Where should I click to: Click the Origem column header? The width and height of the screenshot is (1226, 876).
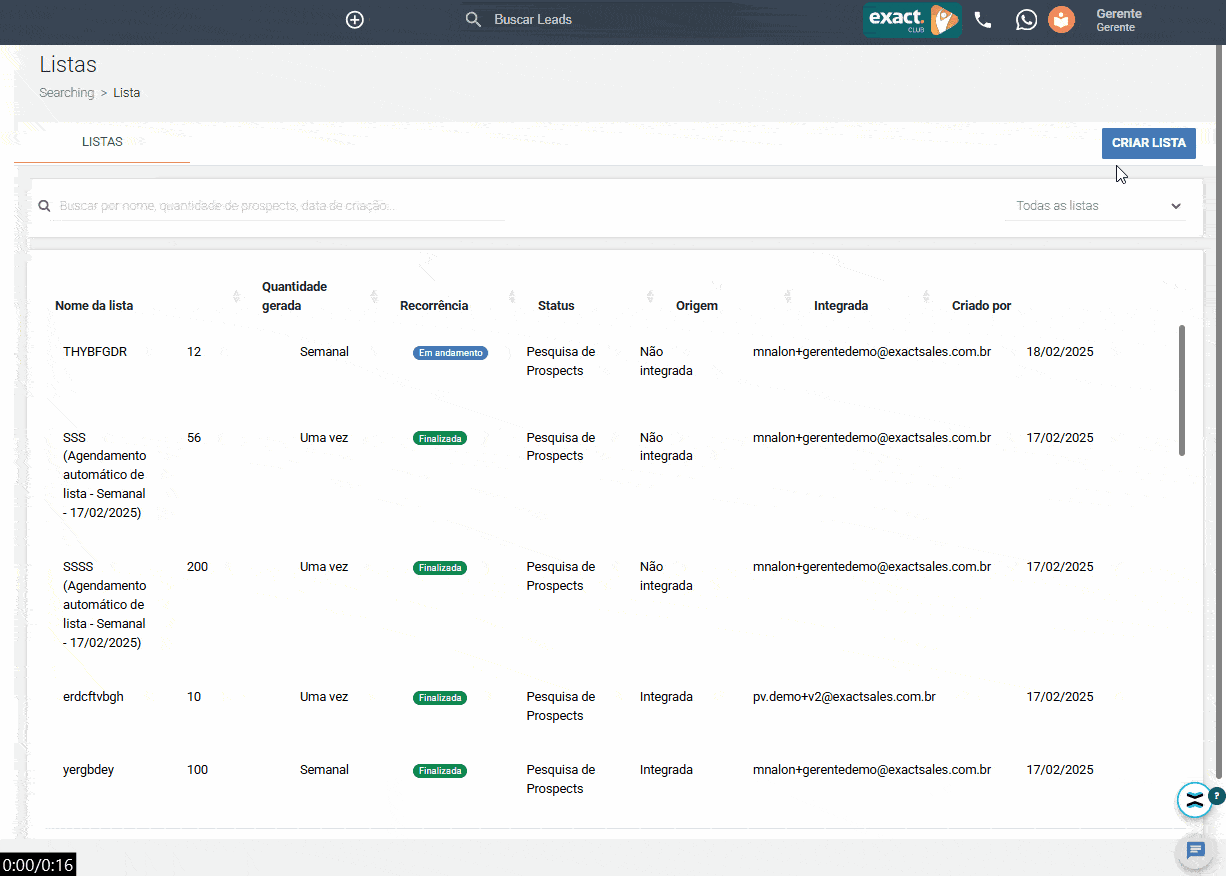coord(697,306)
